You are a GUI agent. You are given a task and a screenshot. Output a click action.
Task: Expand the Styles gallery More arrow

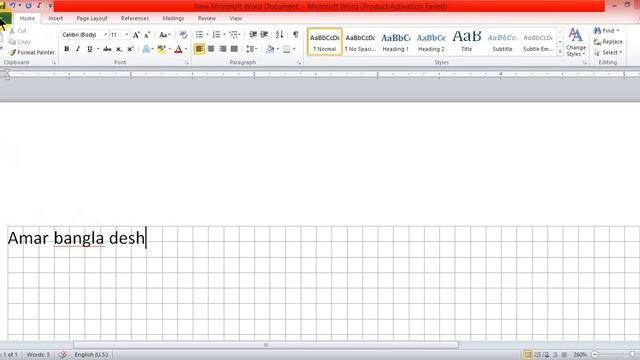point(560,52)
